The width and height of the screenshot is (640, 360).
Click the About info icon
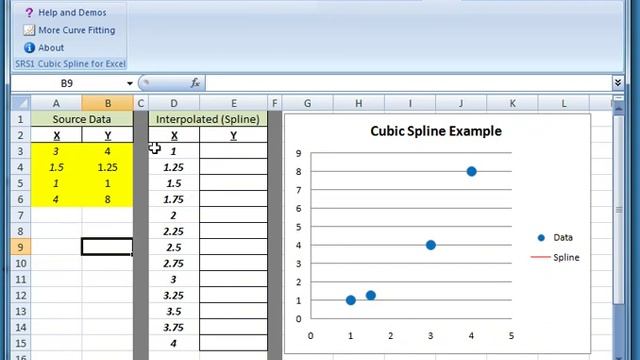coord(29,48)
